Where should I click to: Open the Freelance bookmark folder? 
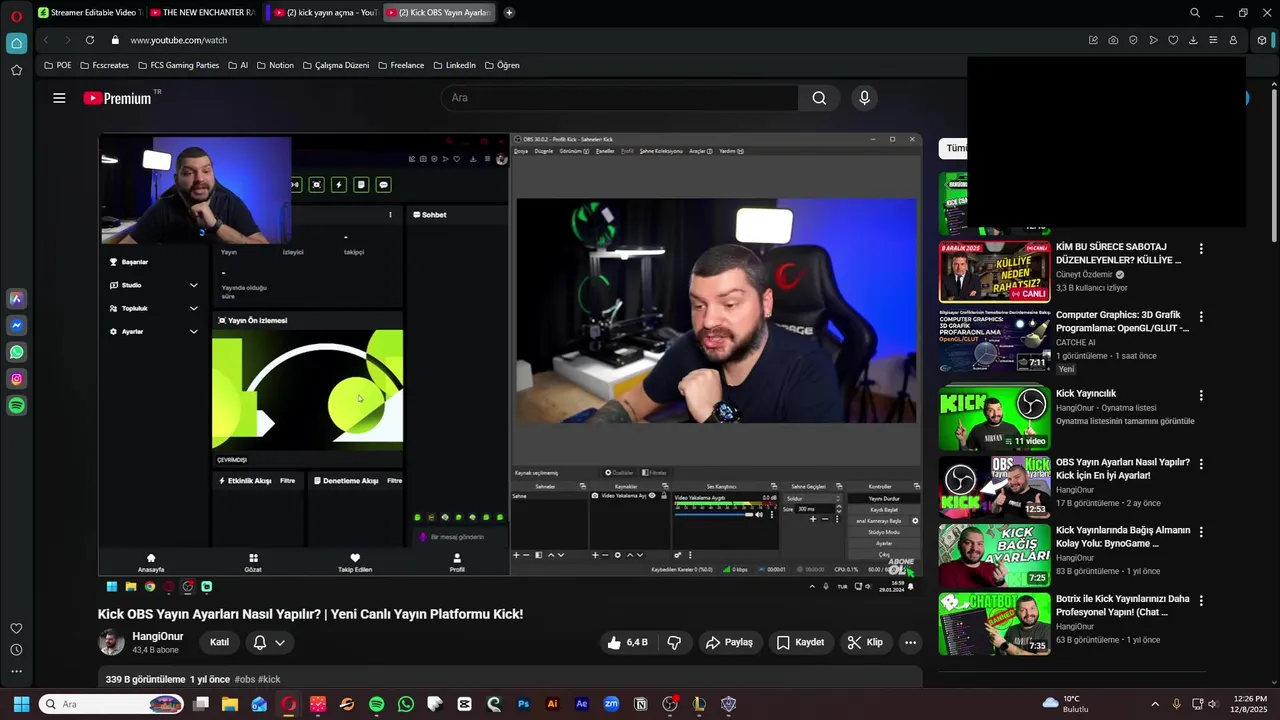[x=400, y=65]
